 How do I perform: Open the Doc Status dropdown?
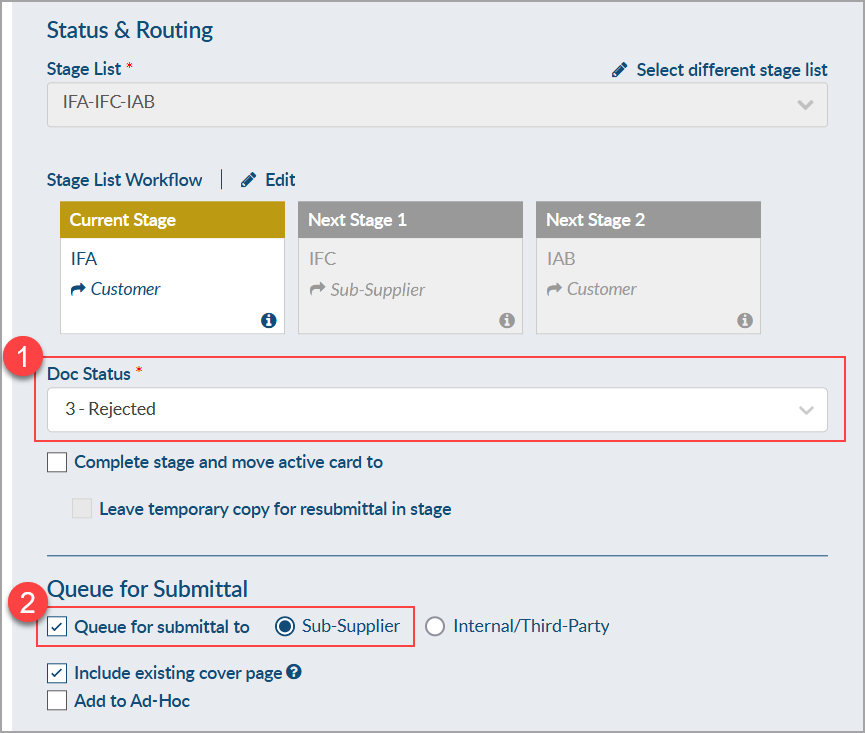437,409
